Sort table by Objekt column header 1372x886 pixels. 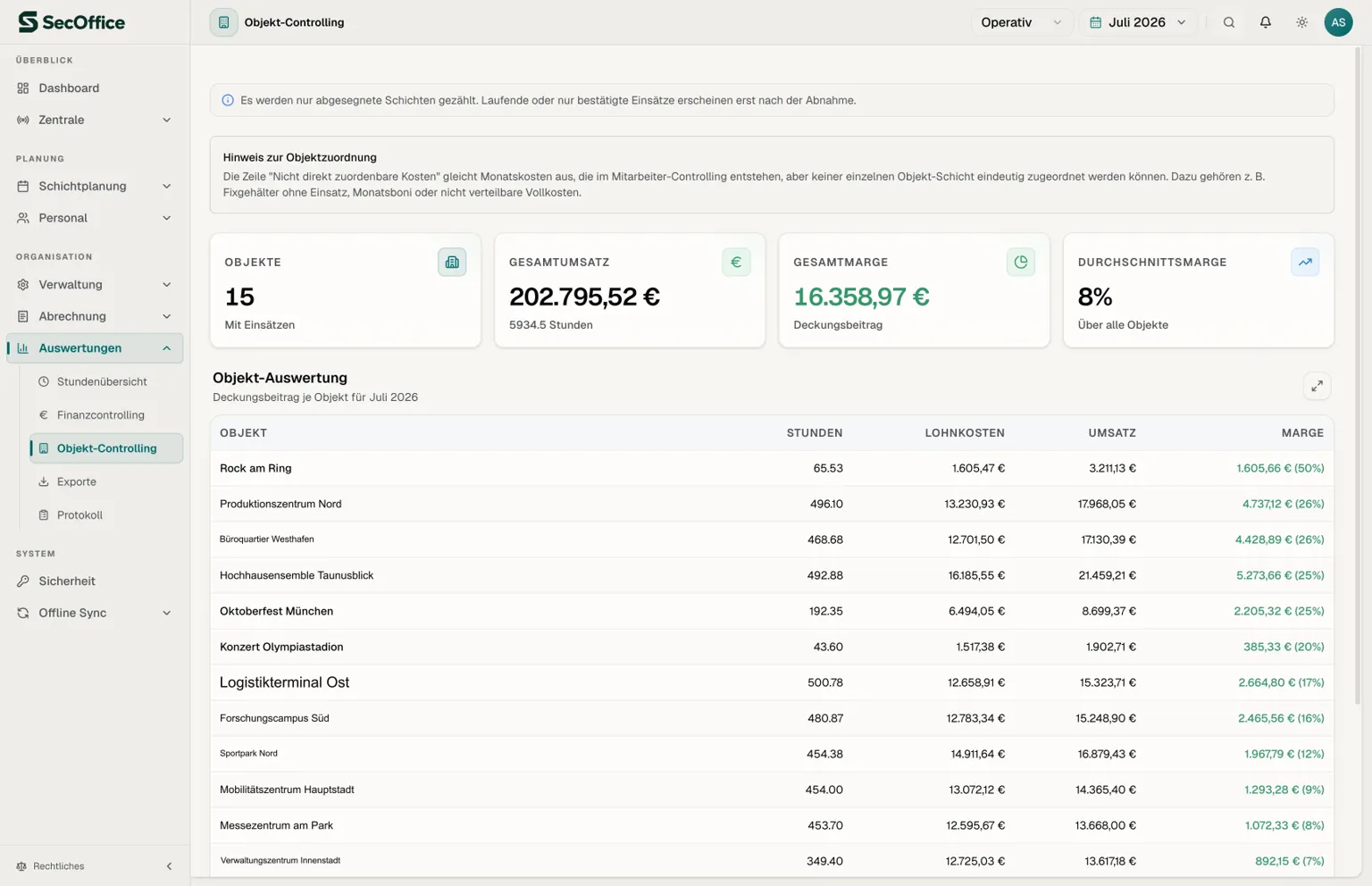tap(243, 433)
